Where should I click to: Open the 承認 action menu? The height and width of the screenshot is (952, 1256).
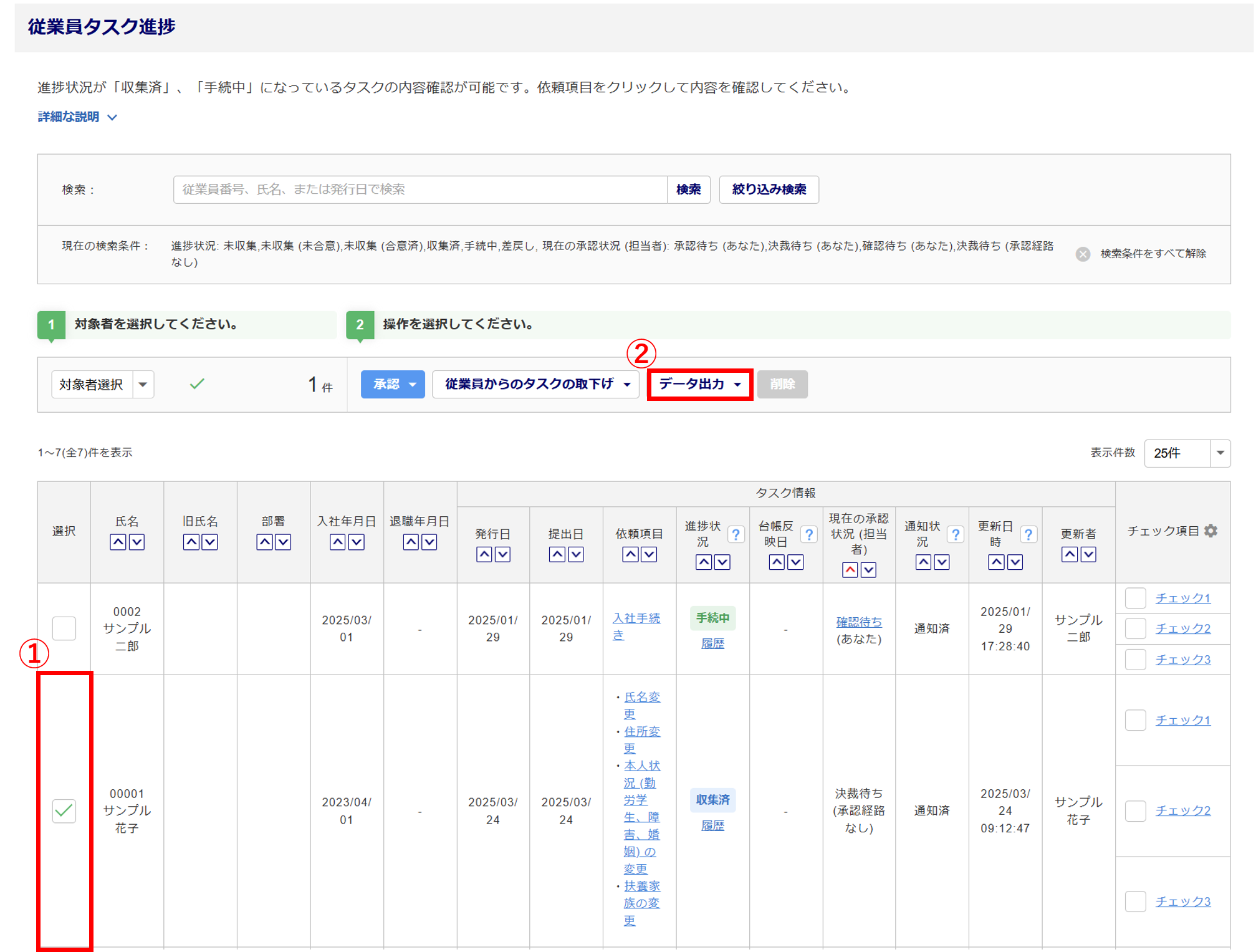[393, 384]
